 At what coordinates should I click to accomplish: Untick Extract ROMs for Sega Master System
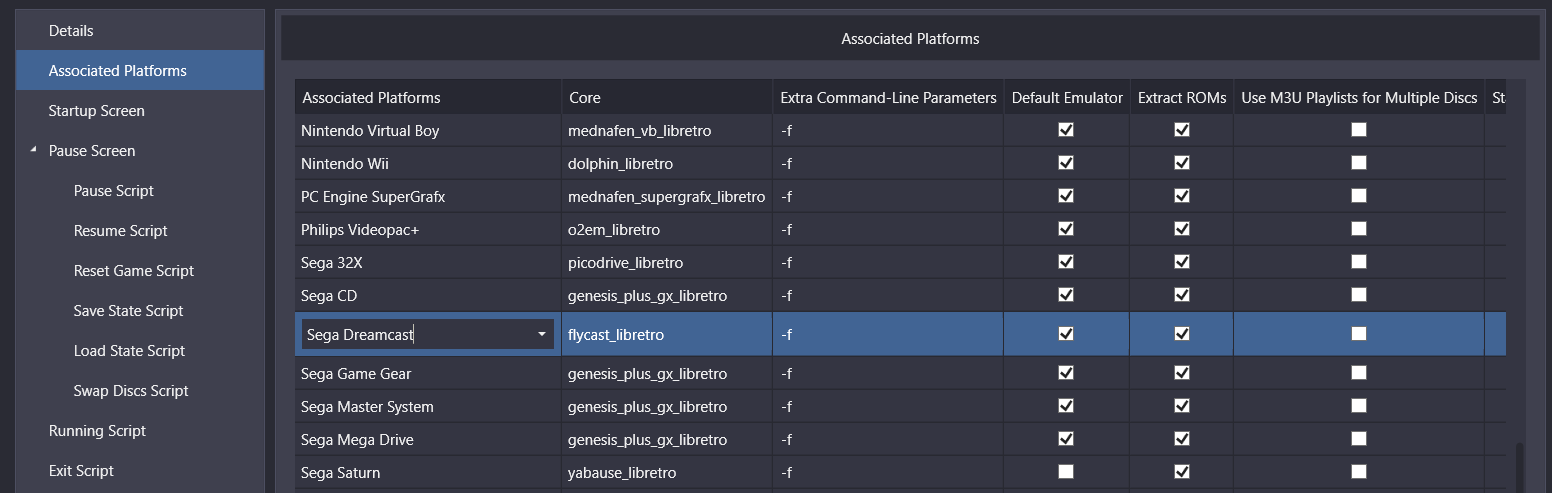click(1182, 406)
